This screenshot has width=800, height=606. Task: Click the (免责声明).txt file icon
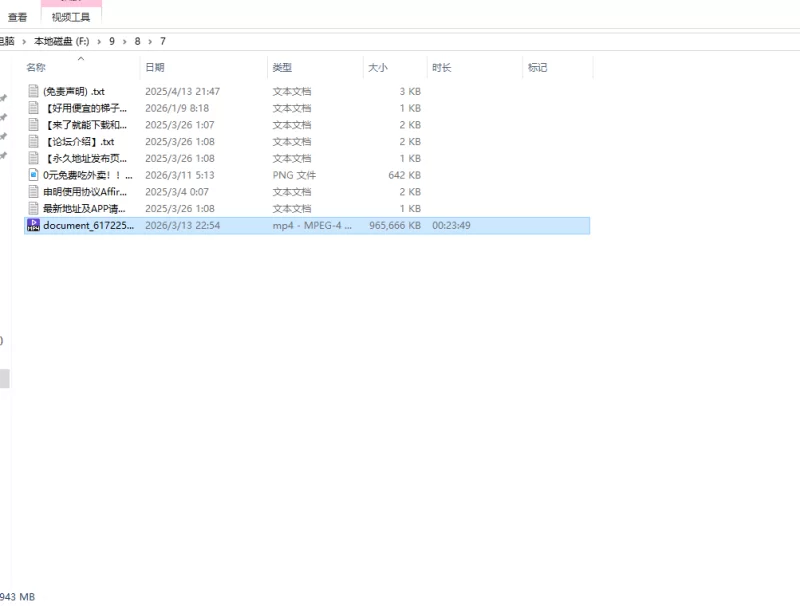click(x=33, y=91)
